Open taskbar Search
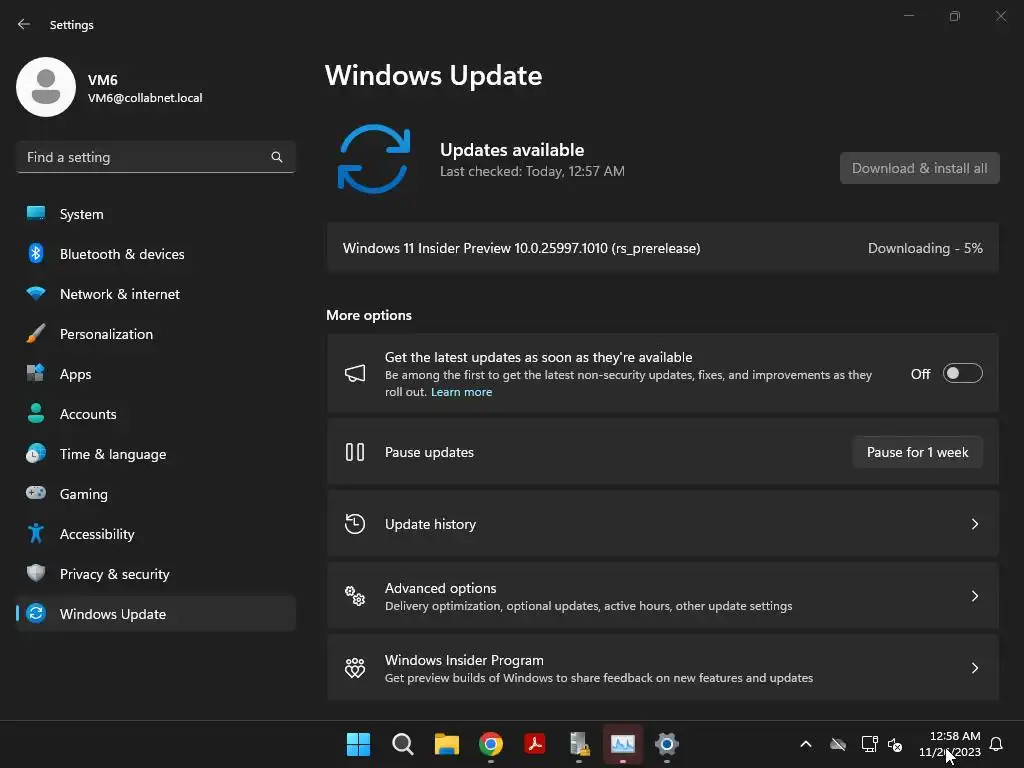Image resolution: width=1024 pixels, height=768 pixels. coord(402,744)
